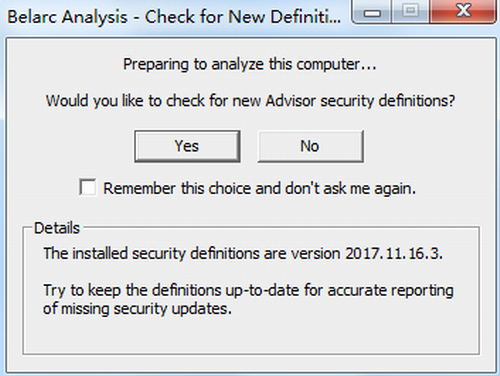Click the grayed-out maximize button
The height and width of the screenshot is (376, 500).
point(410,11)
